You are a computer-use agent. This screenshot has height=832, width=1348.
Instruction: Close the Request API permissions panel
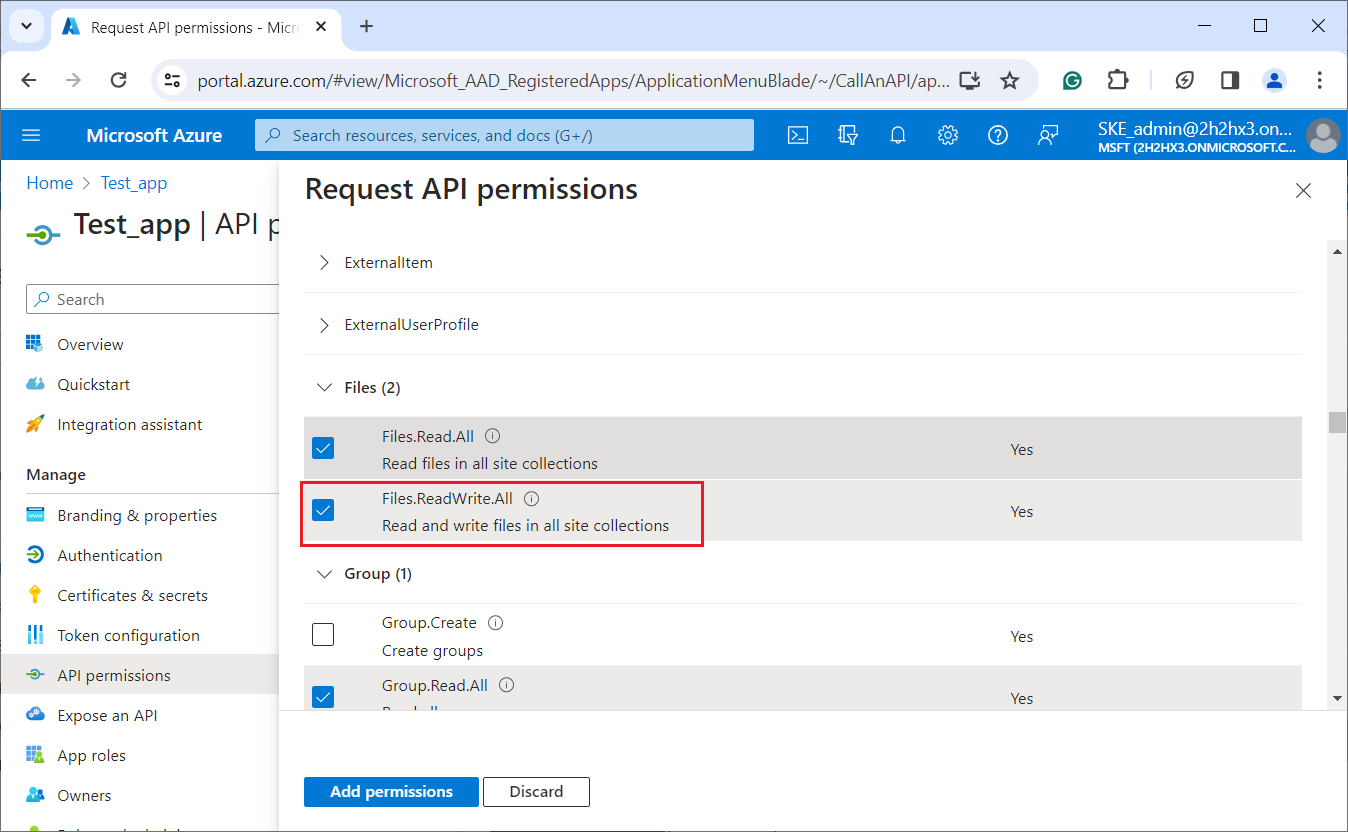[x=1303, y=190]
